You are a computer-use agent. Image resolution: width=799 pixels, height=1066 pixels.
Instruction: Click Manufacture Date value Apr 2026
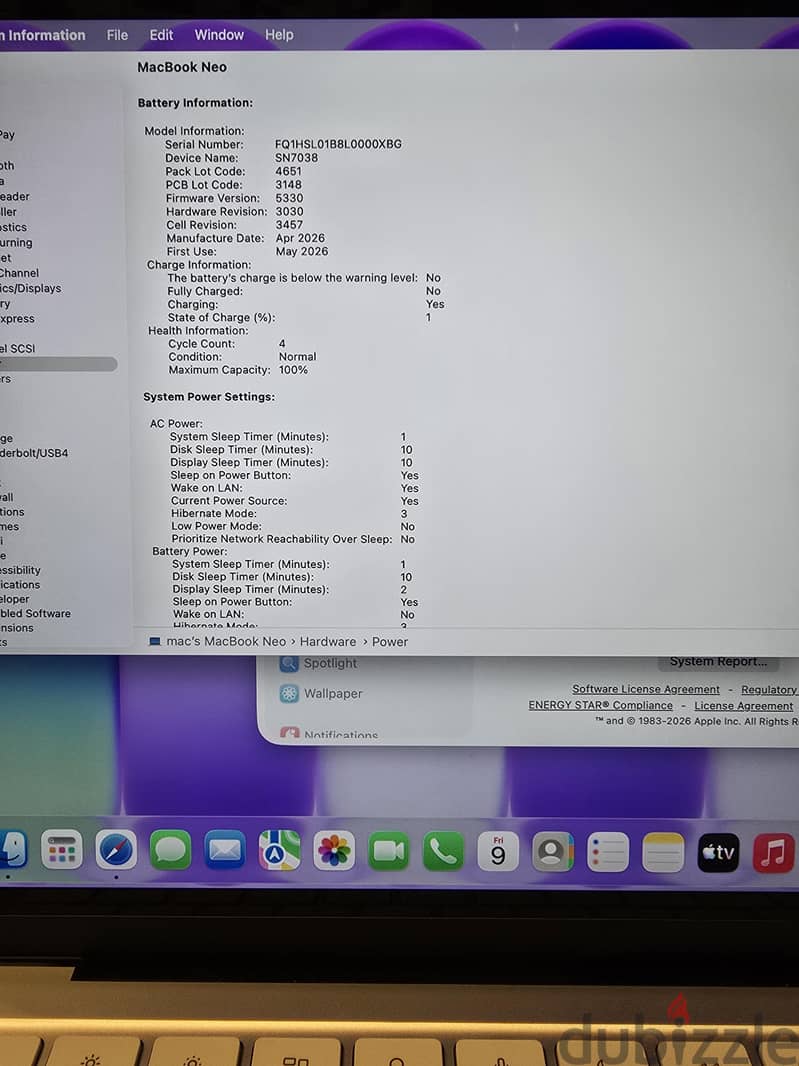(x=300, y=238)
